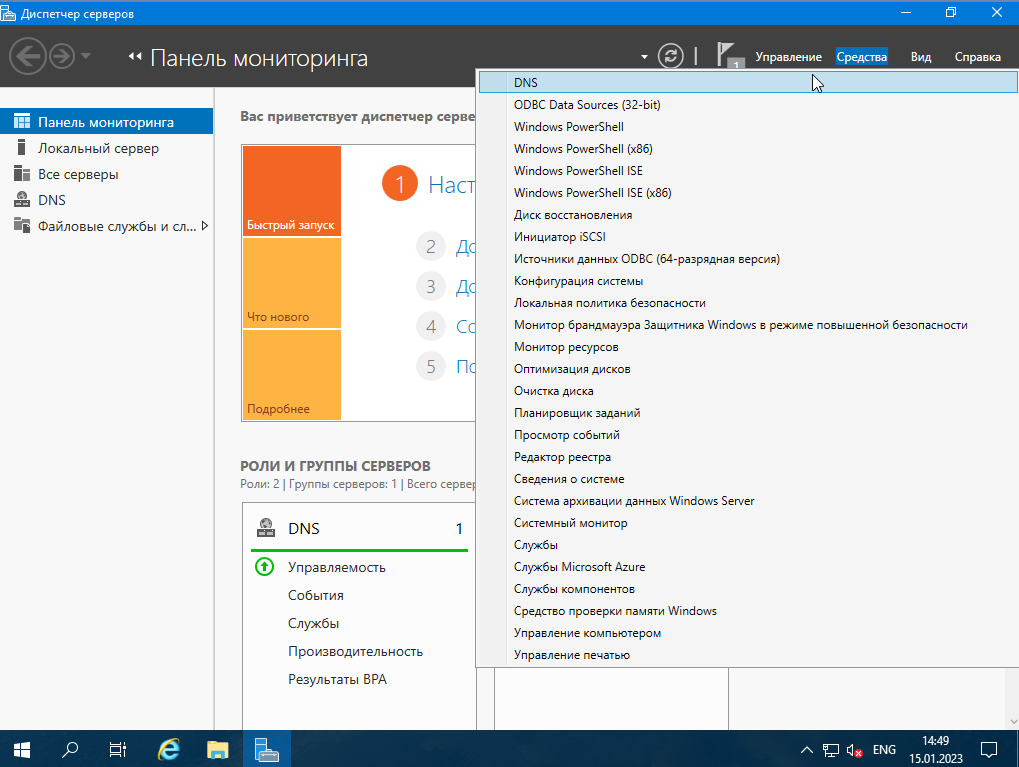This screenshot has height=767, width=1019.
Task: Select DNS in the left sidebar
Action: [107, 200]
